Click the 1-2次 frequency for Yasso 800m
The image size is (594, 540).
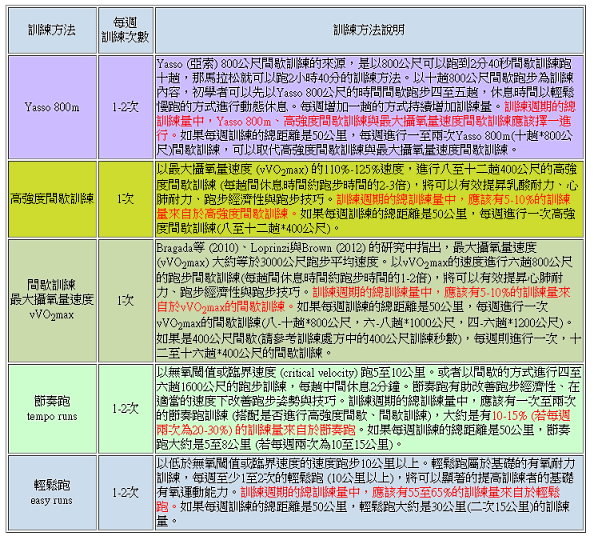[126, 107]
